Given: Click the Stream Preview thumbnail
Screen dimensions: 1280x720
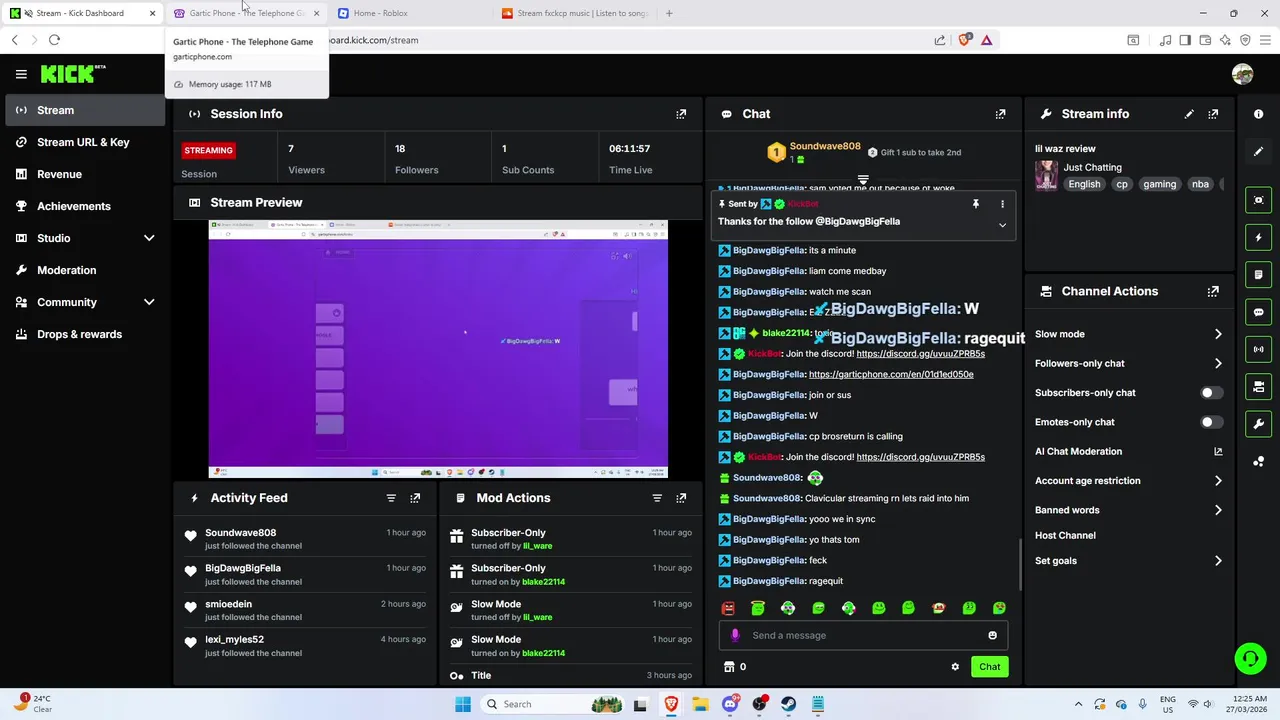Looking at the screenshot, I should click(438, 349).
